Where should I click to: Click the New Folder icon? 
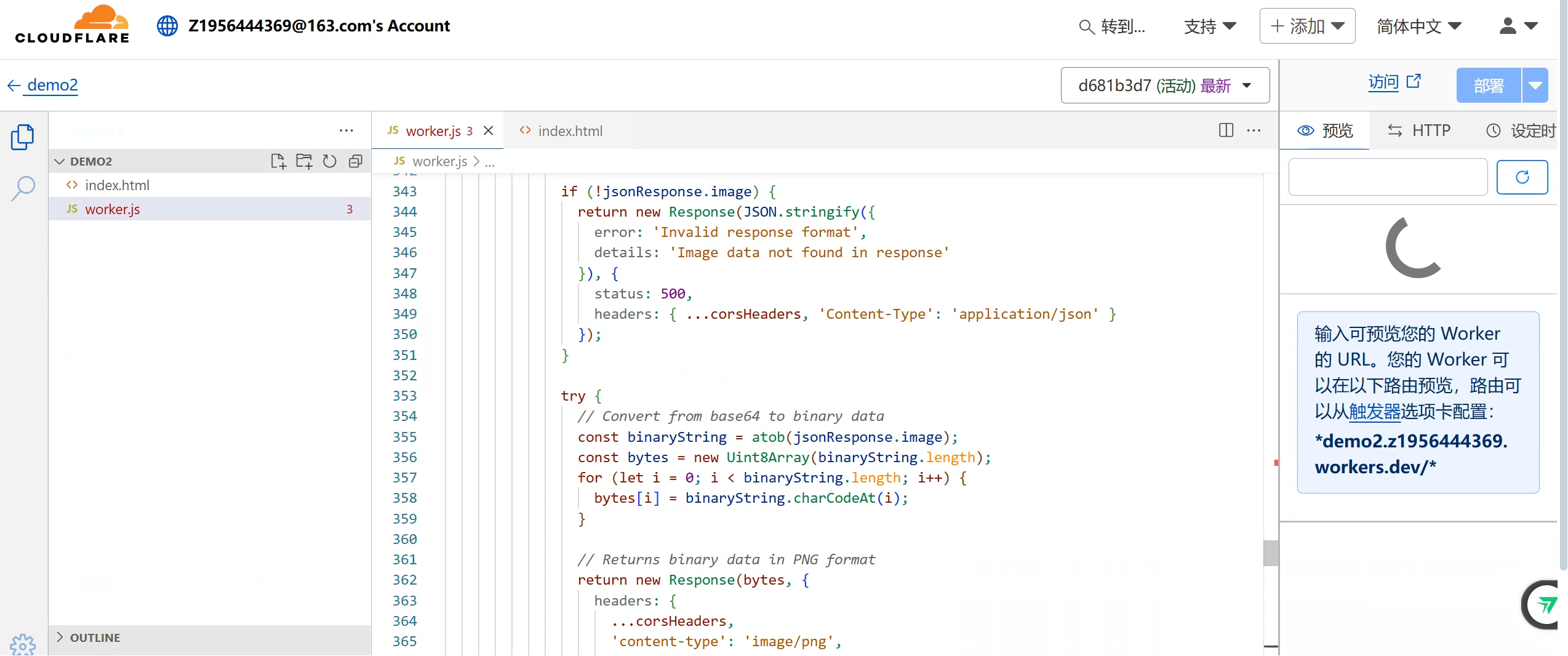pos(304,161)
